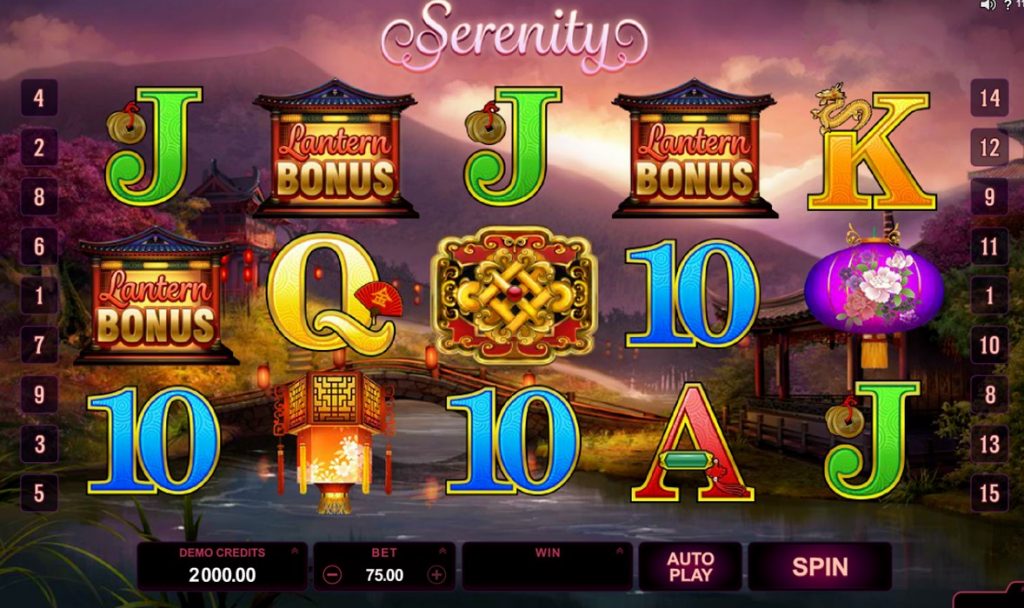The image size is (1024, 608).
Task: Open the Auto Play options
Action: (x=690, y=566)
